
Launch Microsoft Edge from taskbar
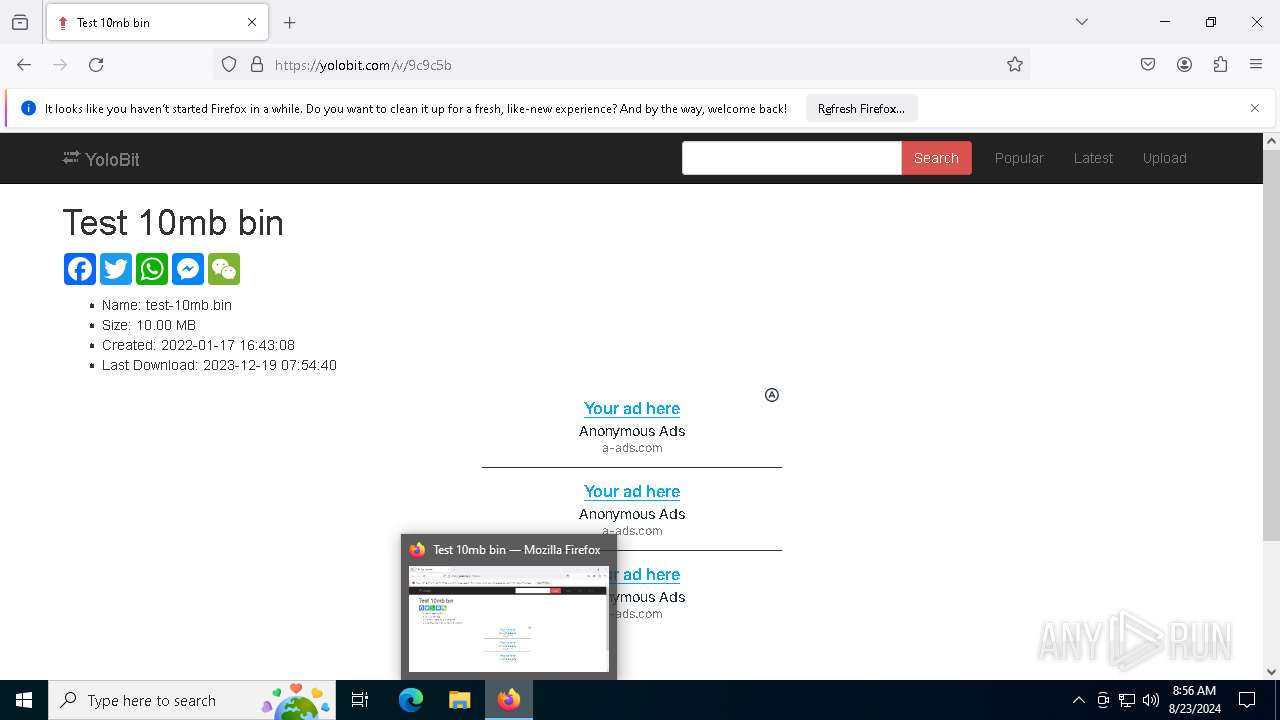point(411,700)
